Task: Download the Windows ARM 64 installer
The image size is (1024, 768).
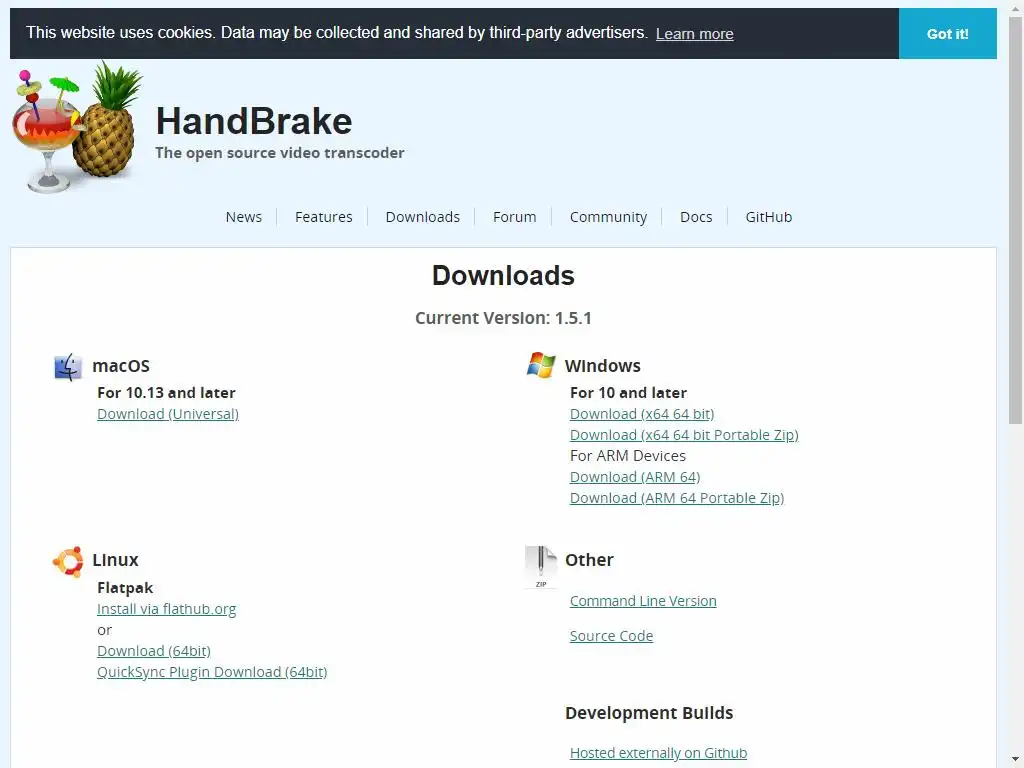Action: coord(635,477)
